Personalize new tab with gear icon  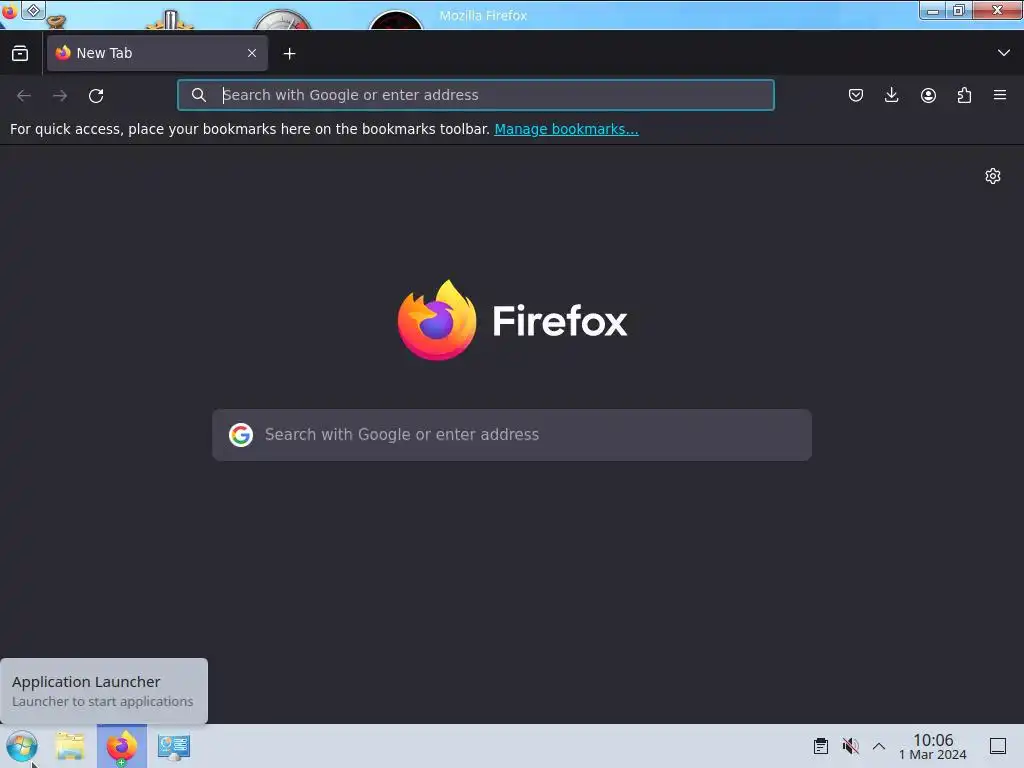click(x=993, y=176)
